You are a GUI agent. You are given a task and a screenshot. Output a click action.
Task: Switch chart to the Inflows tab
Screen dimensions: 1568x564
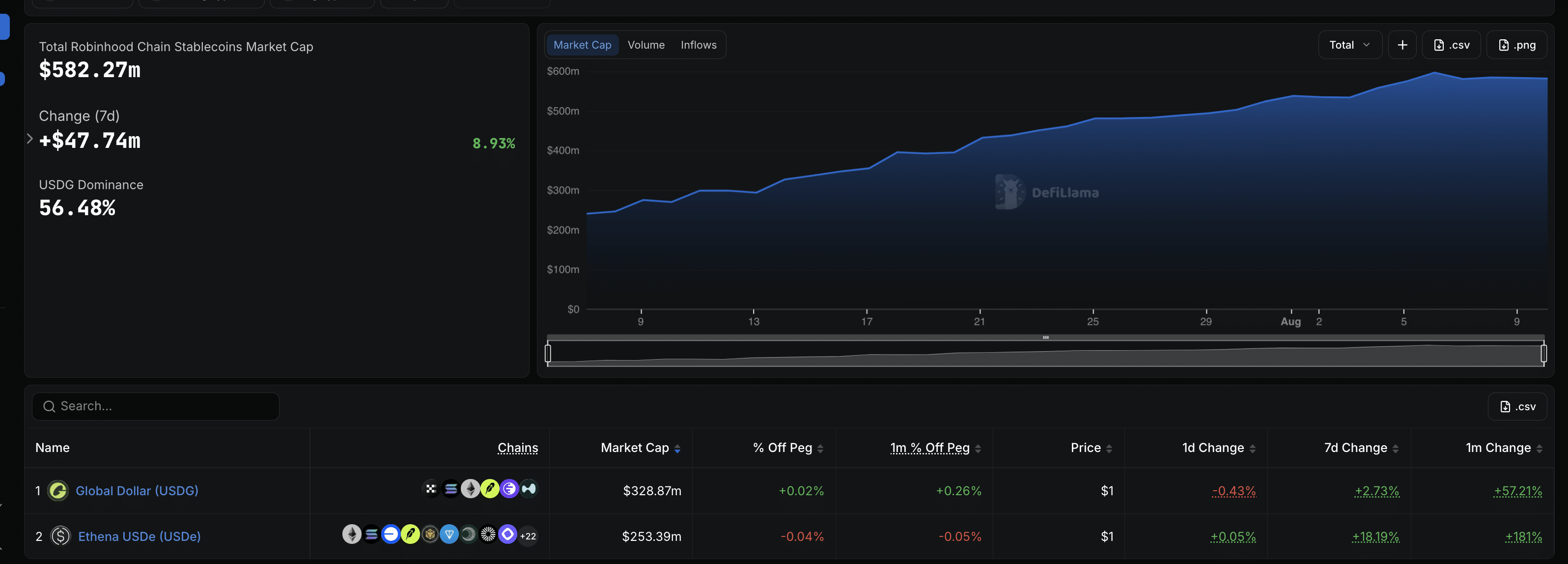pyautogui.click(x=698, y=45)
